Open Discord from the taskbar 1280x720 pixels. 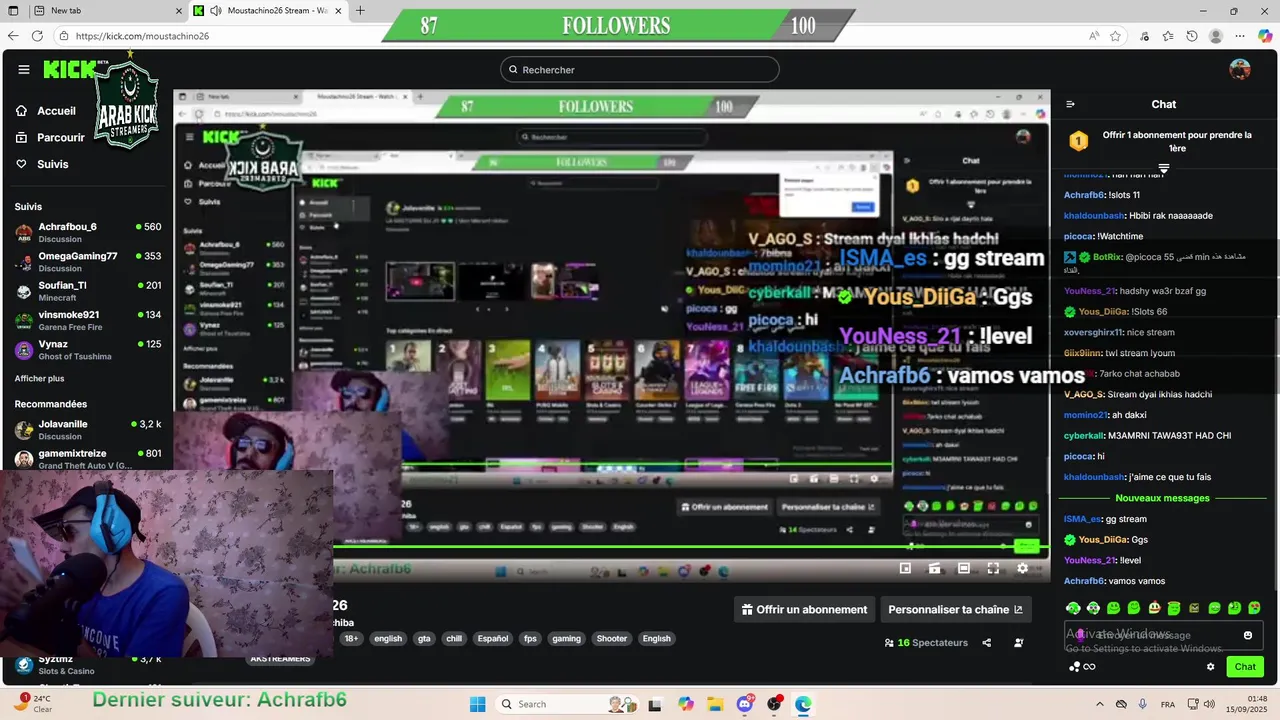[x=745, y=704]
